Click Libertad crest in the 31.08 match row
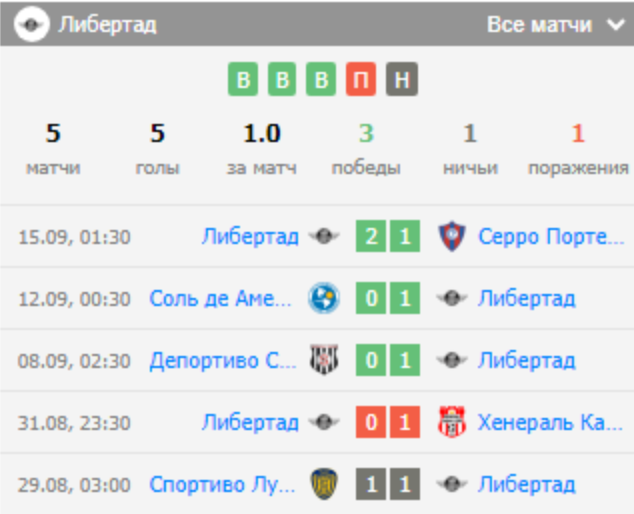Screen dimensions: 634x514 pos(324,422)
